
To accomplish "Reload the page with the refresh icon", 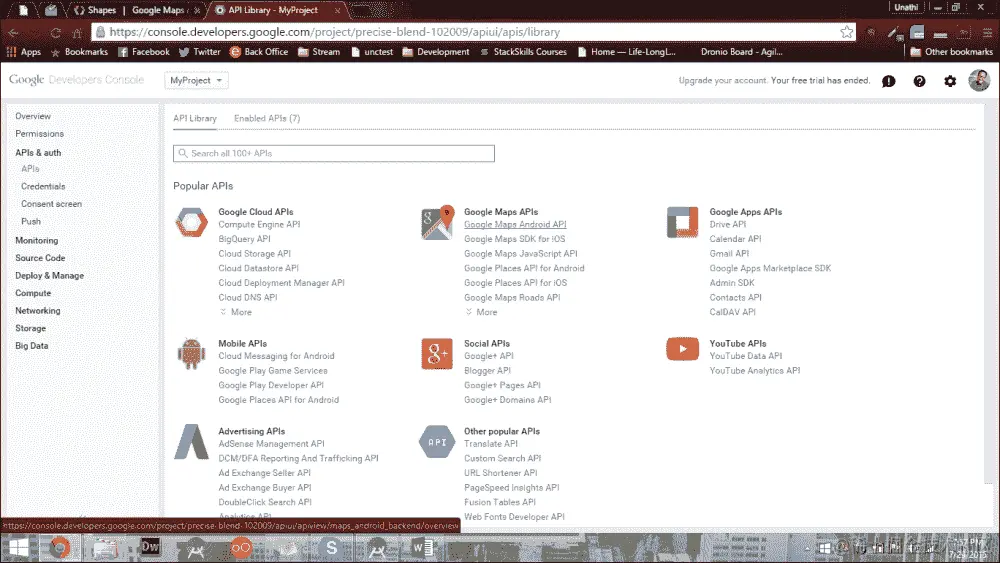I will click(55, 33).
